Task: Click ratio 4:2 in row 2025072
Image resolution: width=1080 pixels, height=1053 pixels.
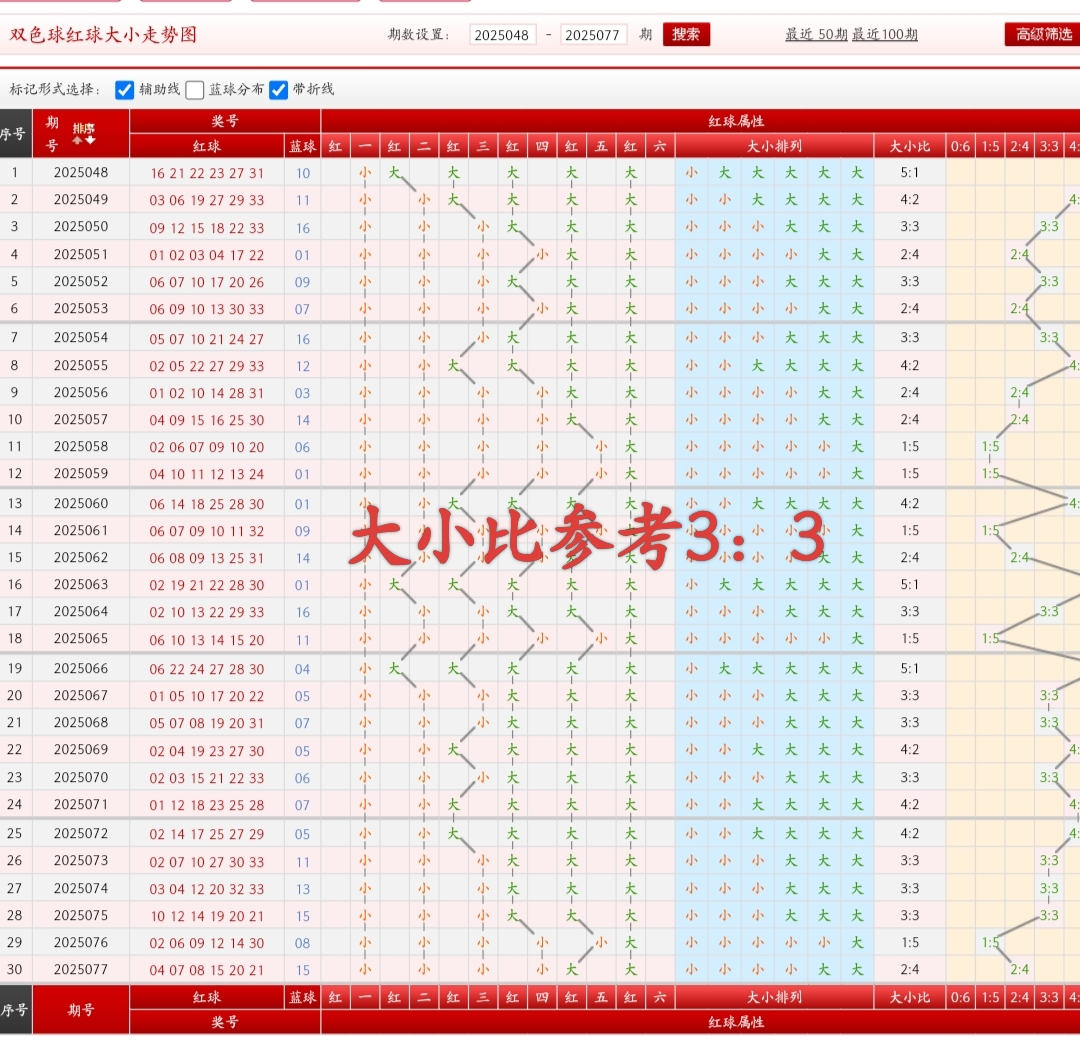Action: click(x=910, y=833)
